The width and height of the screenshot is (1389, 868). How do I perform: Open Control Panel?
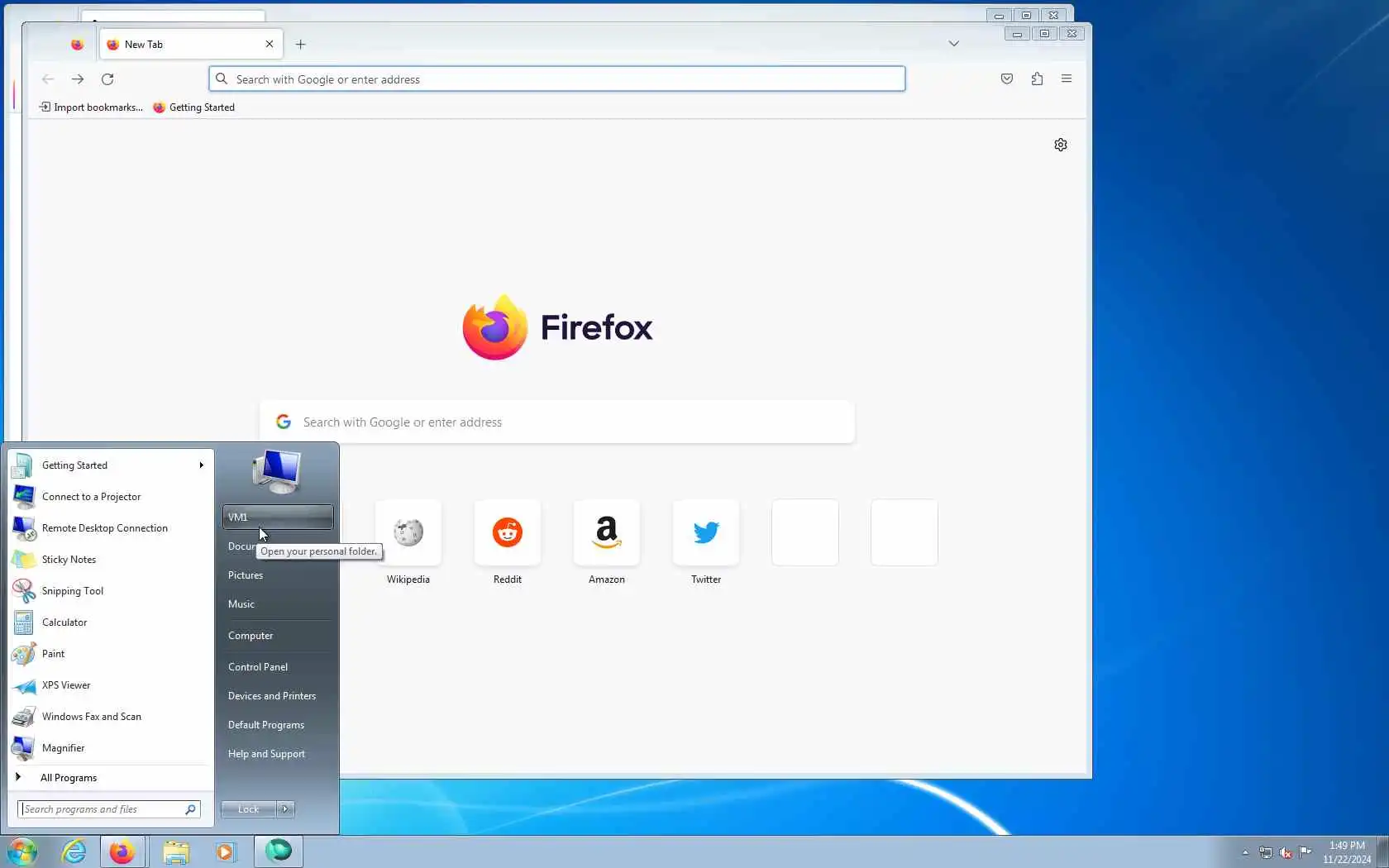[x=278, y=667]
